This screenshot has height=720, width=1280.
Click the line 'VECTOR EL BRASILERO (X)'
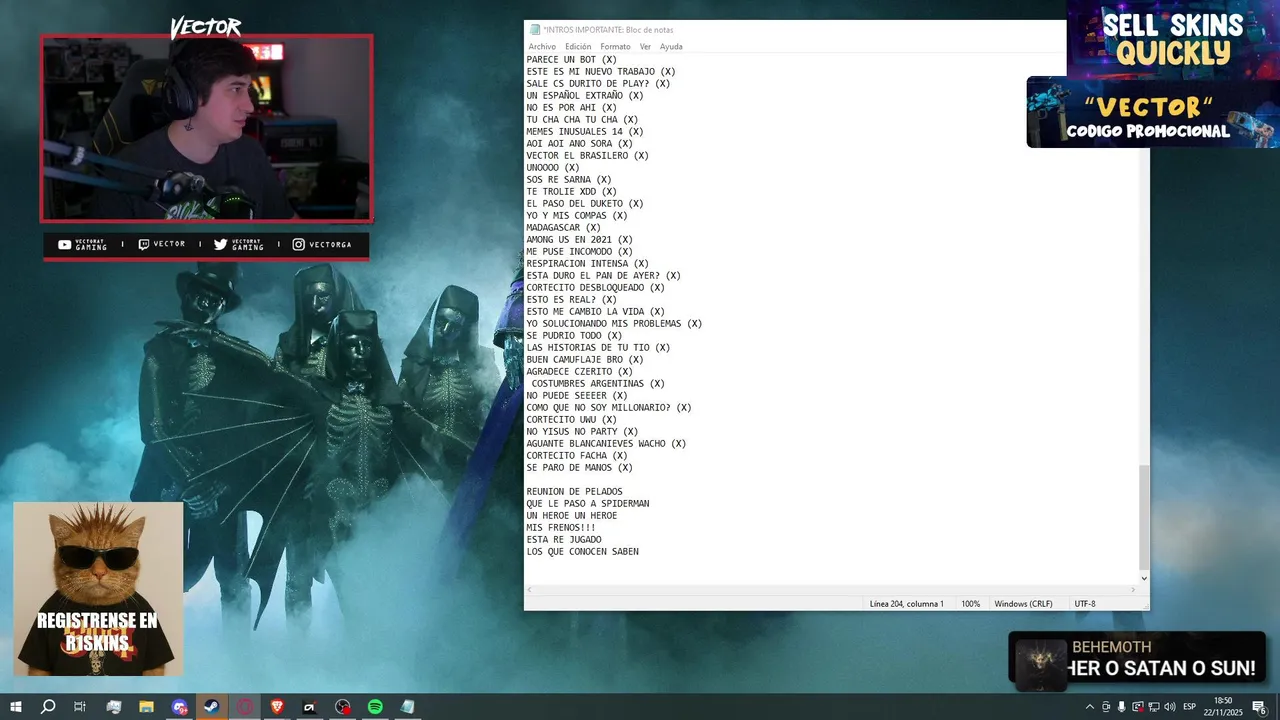click(588, 156)
